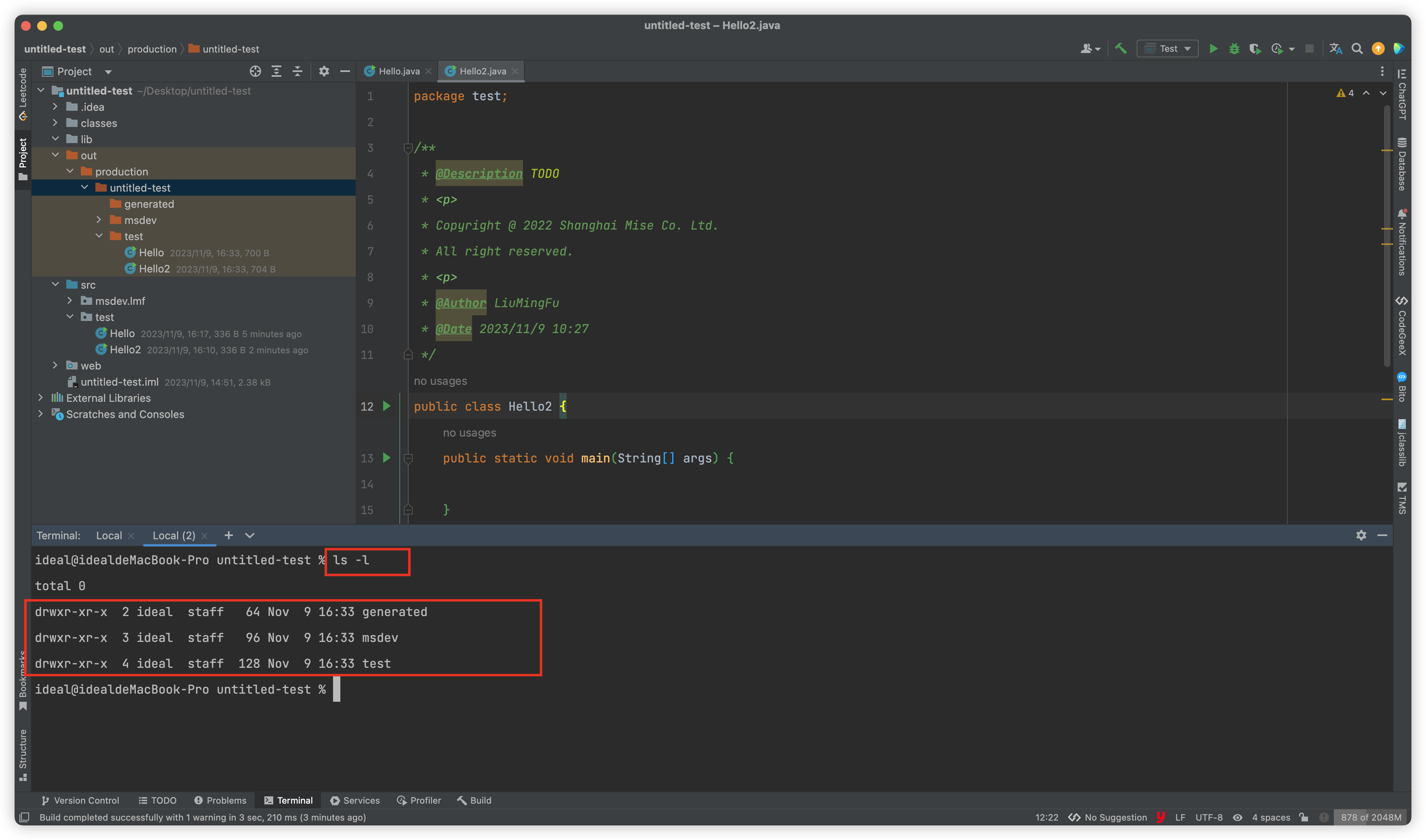Viewport: 1426px width, 840px height.
Task: Click Collapse All in Project panel
Action: pyautogui.click(x=297, y=71)
